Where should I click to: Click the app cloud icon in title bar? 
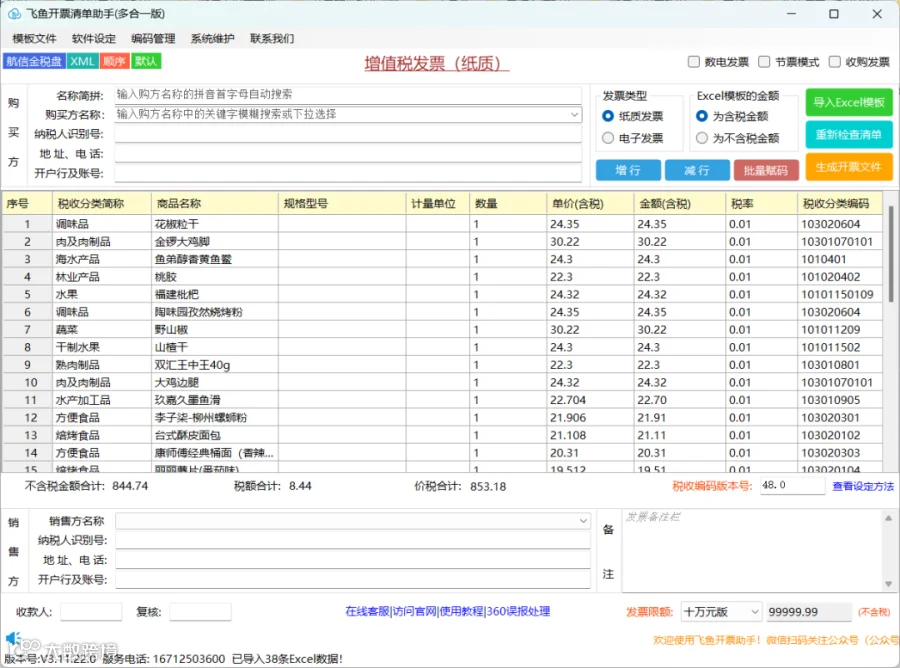click(x=14, y=13)
